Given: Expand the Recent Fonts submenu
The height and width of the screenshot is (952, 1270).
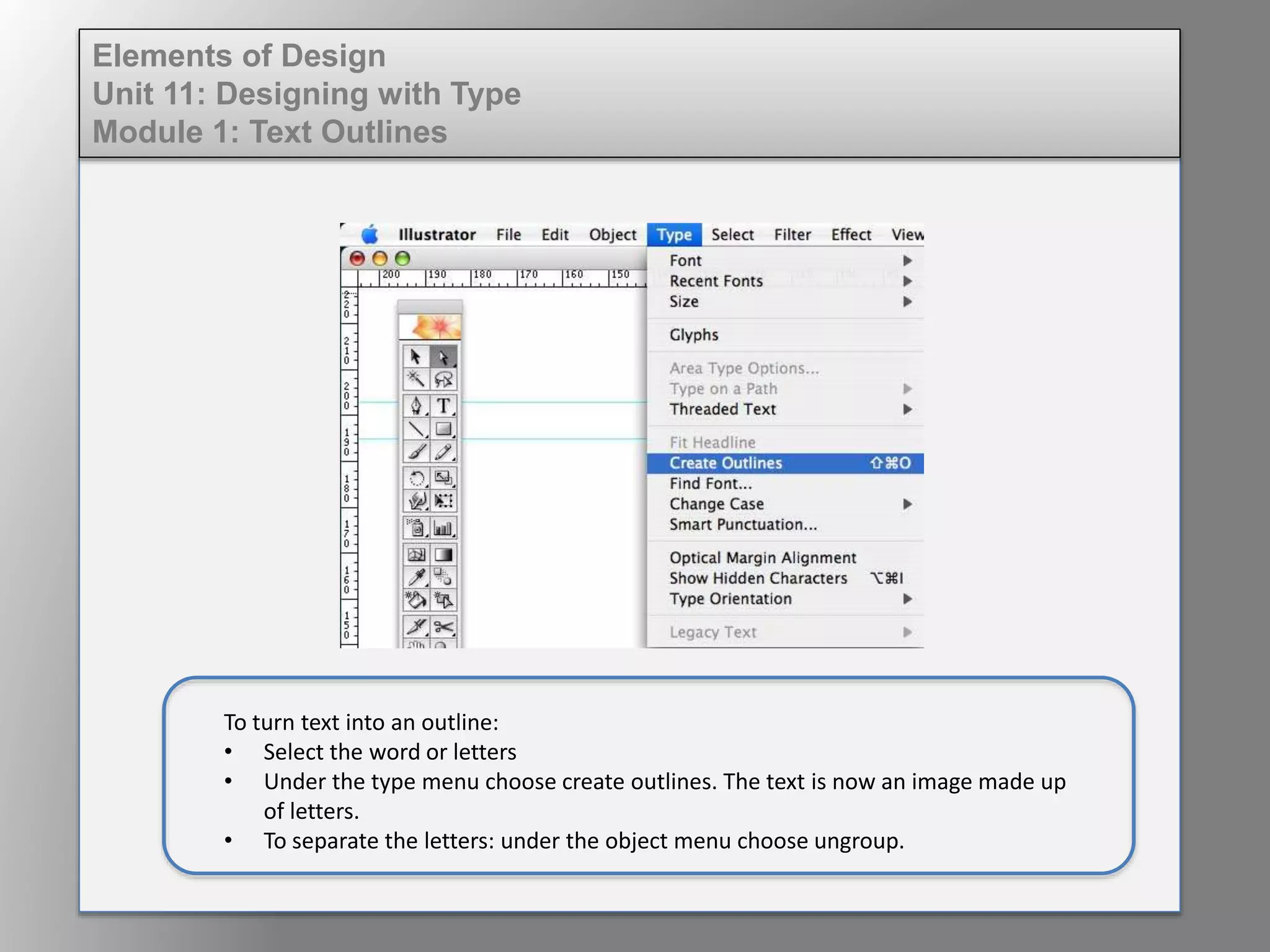Looking at the screenshot, I should click(786, 281).
